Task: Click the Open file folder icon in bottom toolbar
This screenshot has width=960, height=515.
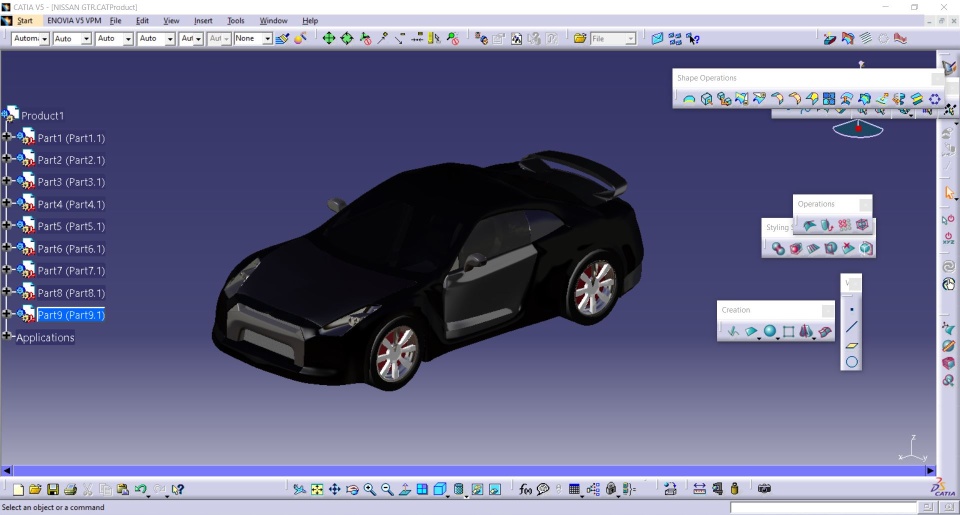Action: 36,489
